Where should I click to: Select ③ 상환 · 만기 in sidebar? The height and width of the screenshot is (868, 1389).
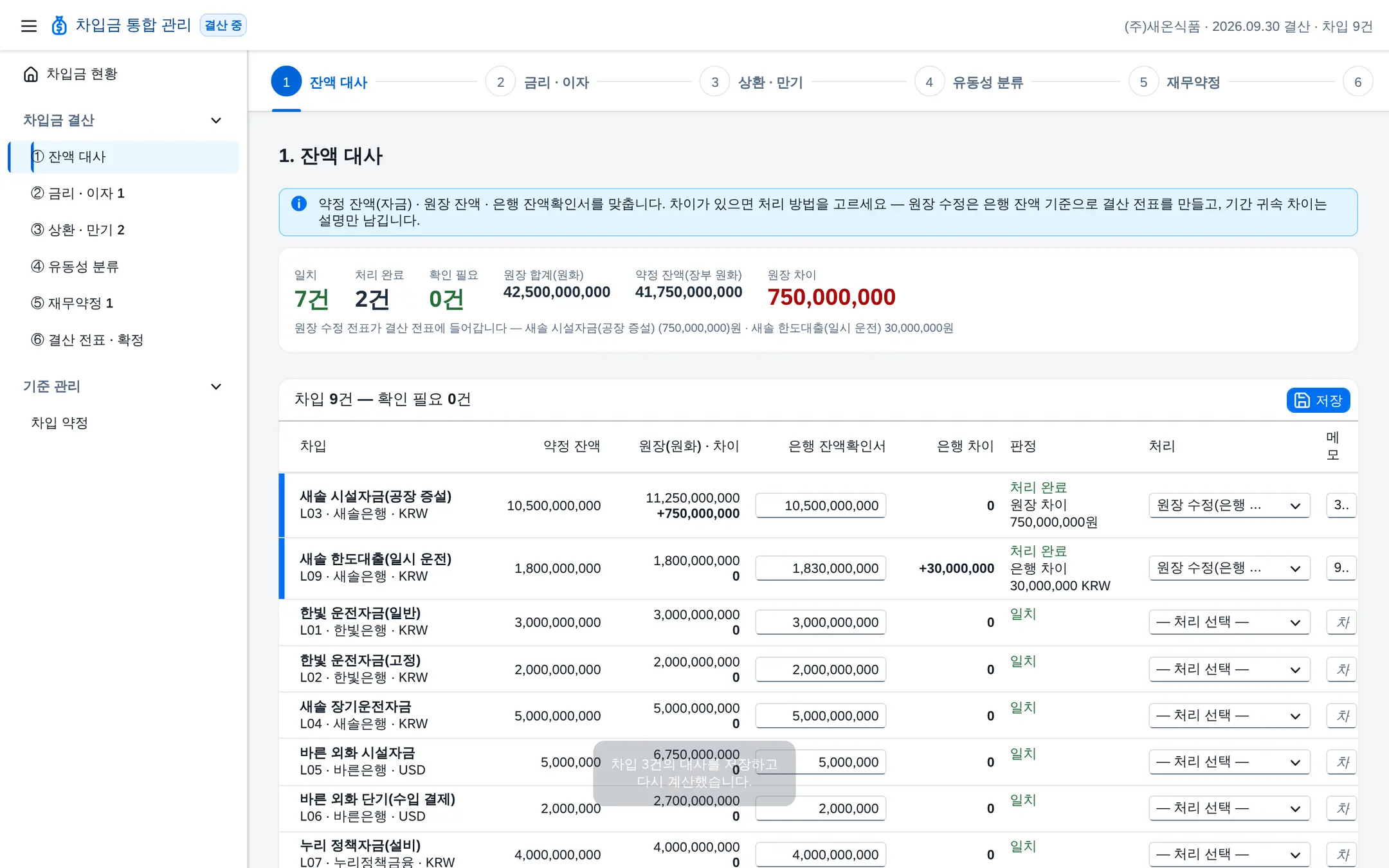(123, 230)
